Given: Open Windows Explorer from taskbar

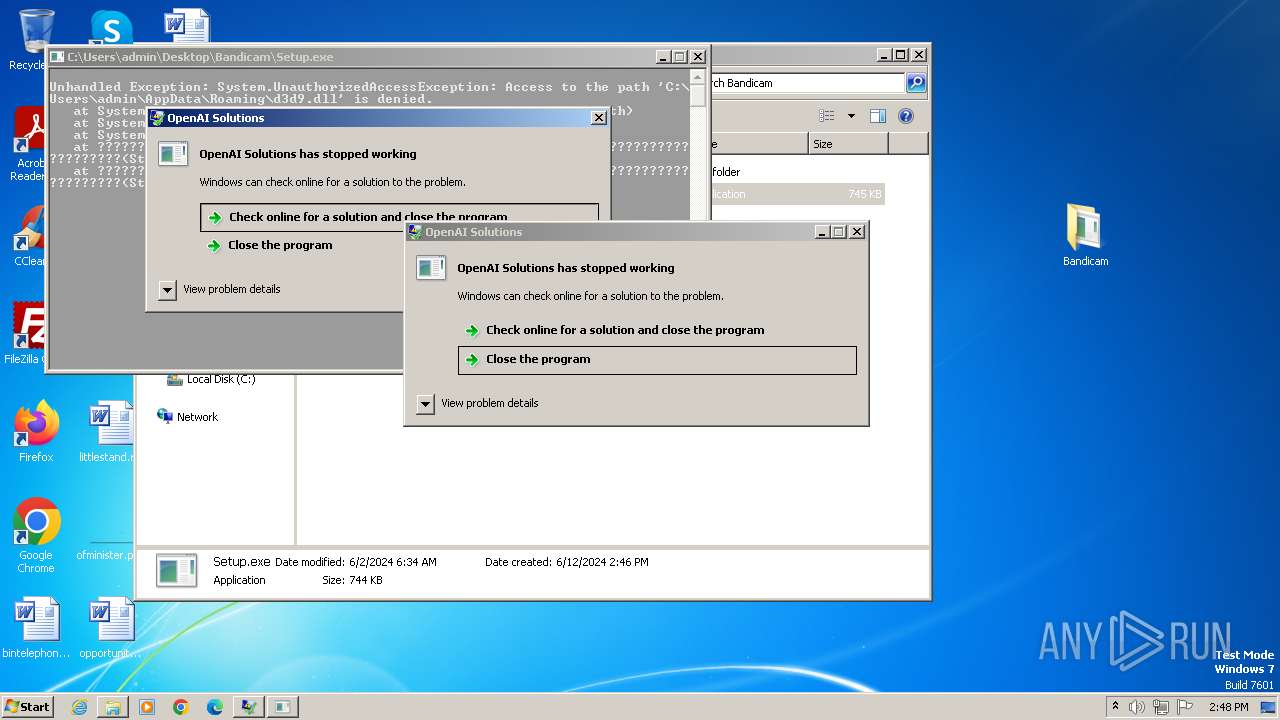Looking at the screenshot, I should coord(113,707).
